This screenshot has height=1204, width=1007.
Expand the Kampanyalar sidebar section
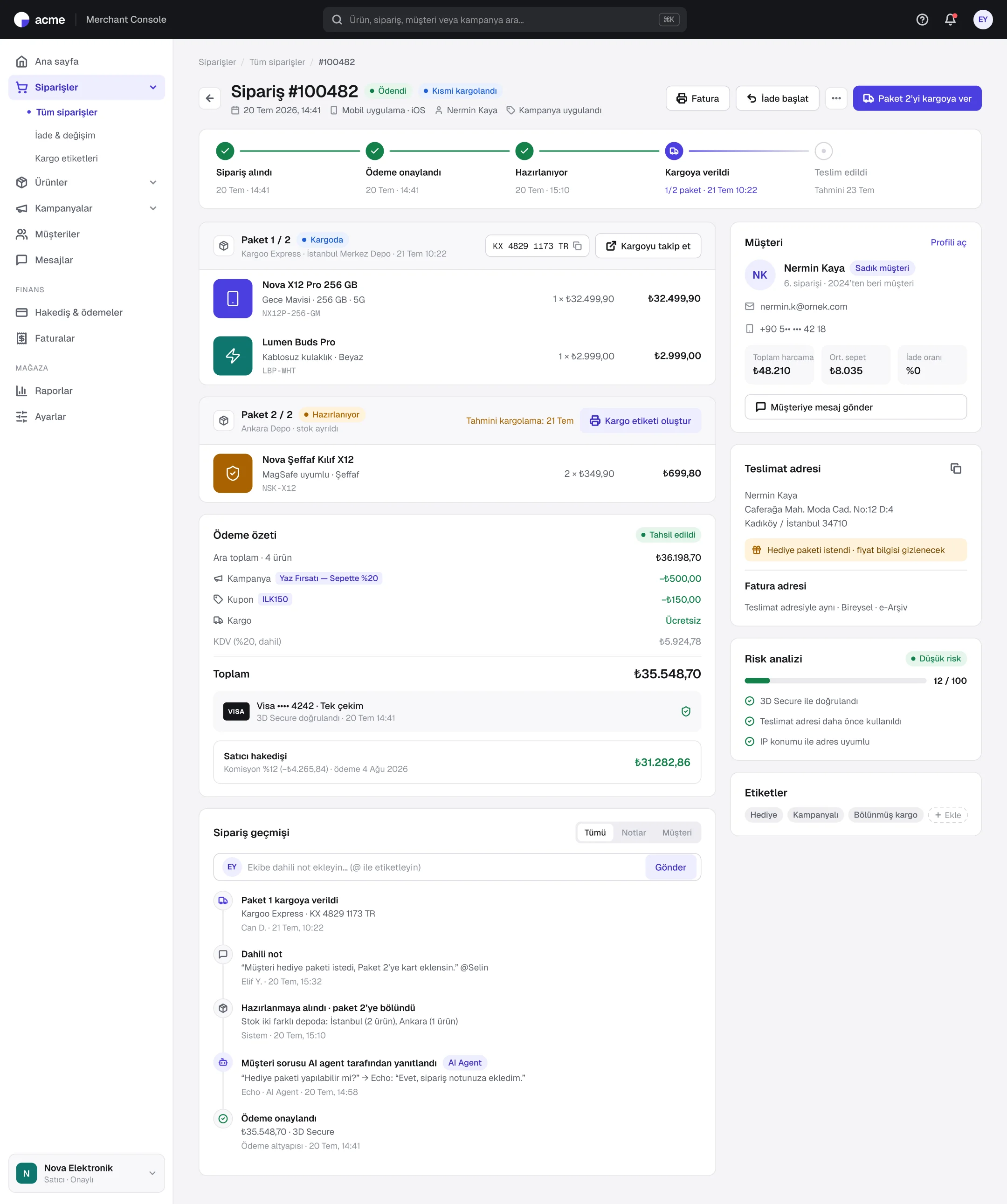click(x=153, y=208)
